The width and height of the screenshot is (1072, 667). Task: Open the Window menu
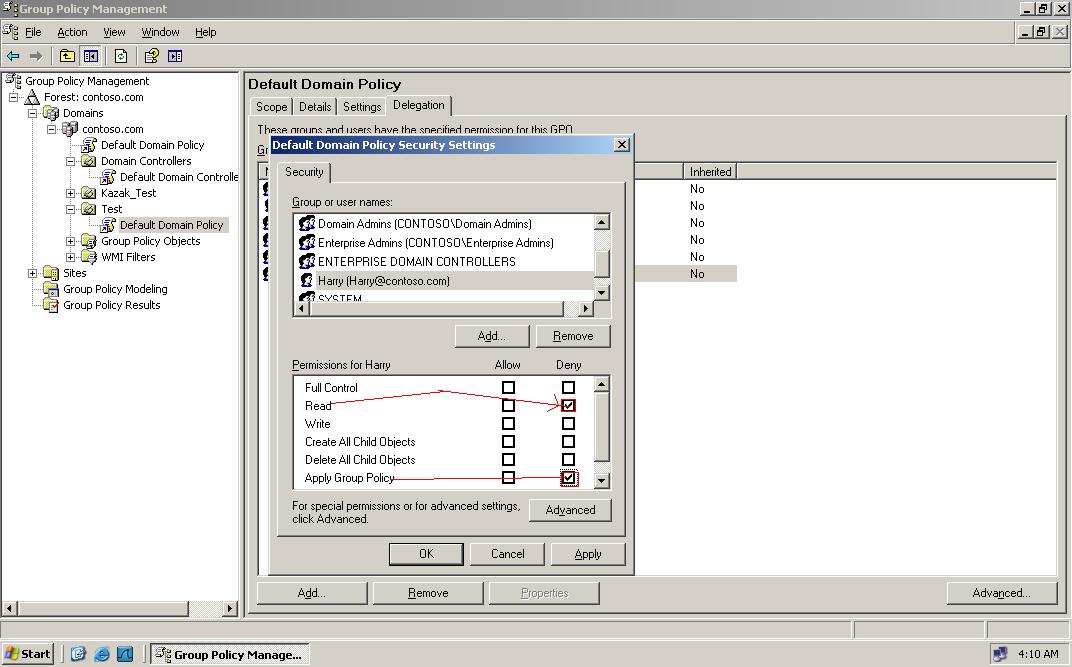[161, 32]
